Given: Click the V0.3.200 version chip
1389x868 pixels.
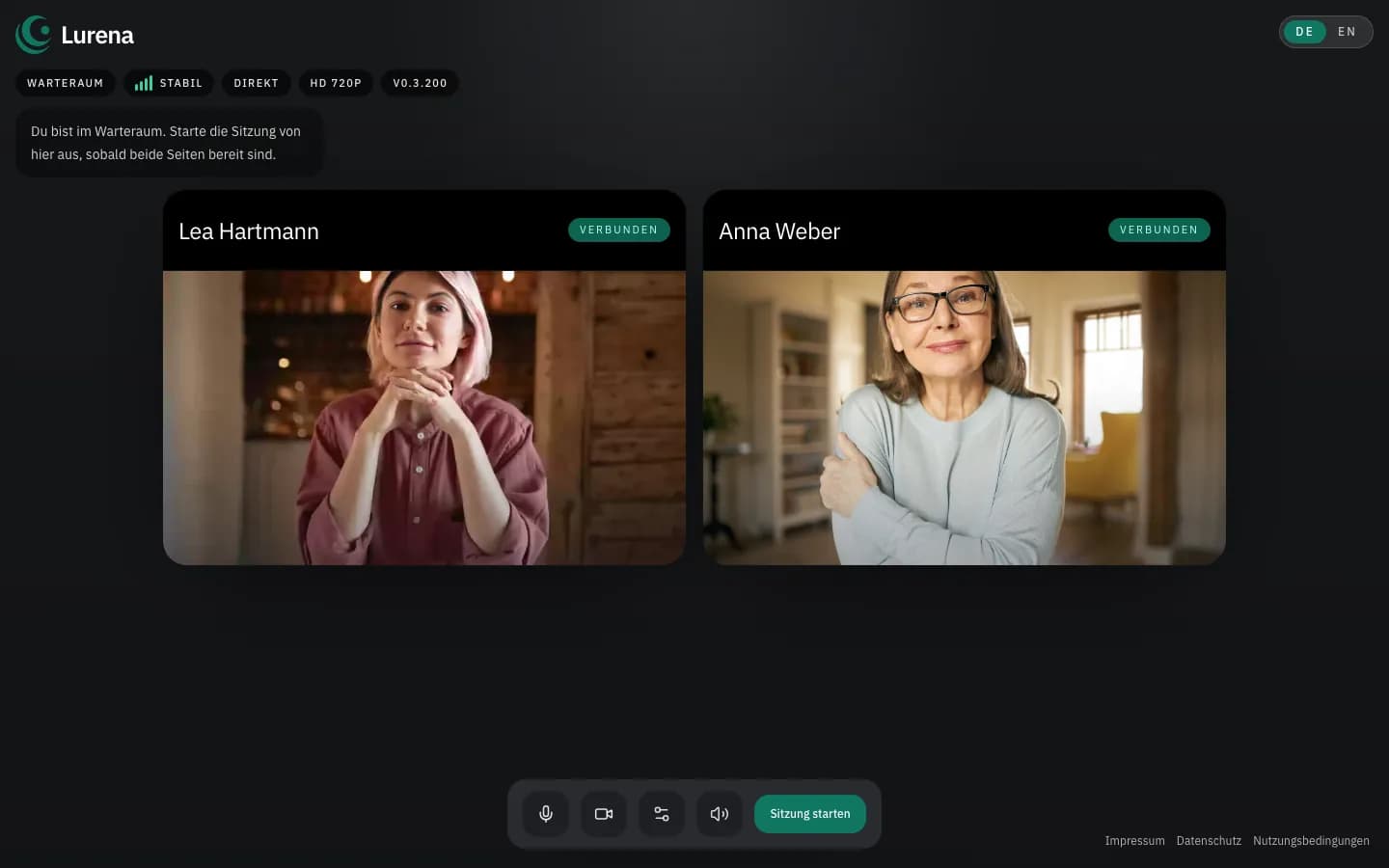Looking at the screenshot, I should point(420,84).
